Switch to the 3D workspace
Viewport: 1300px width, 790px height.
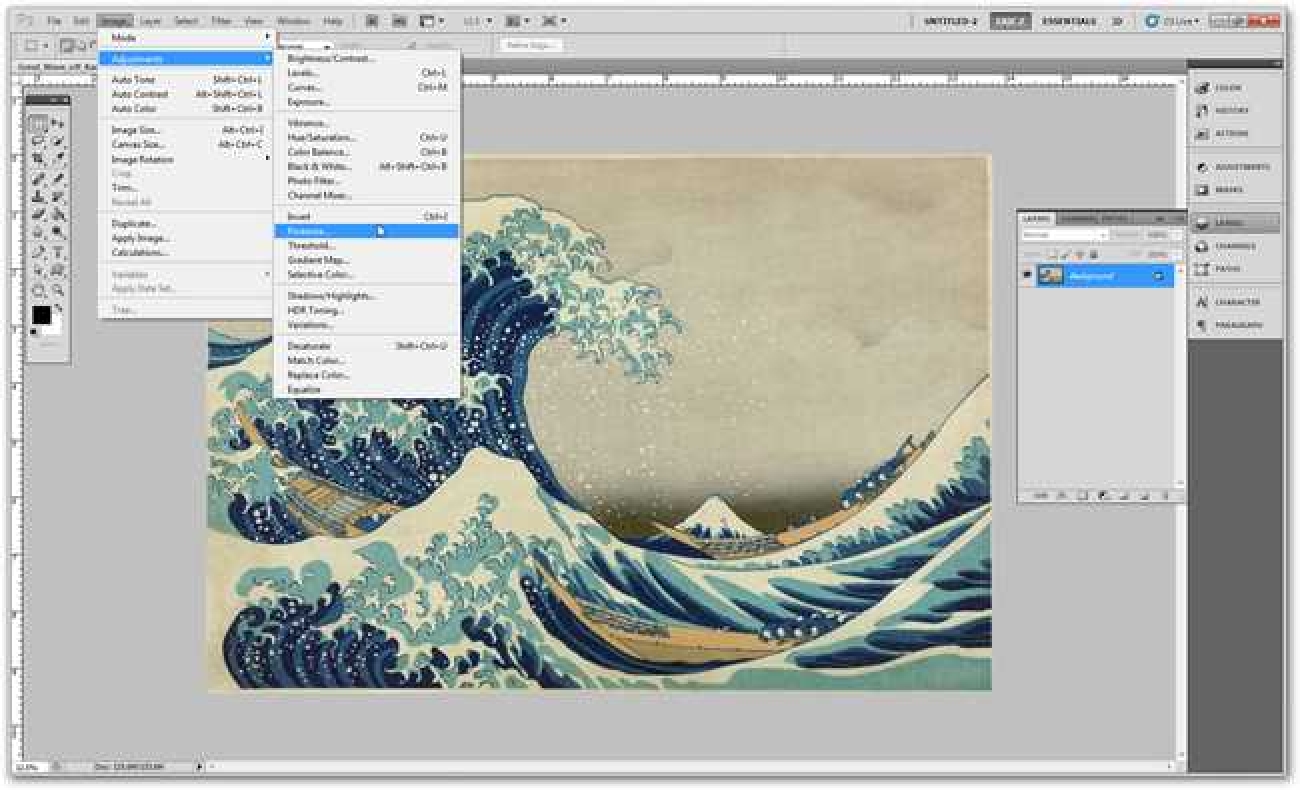pyautogui.click(x=1117, y=21)
